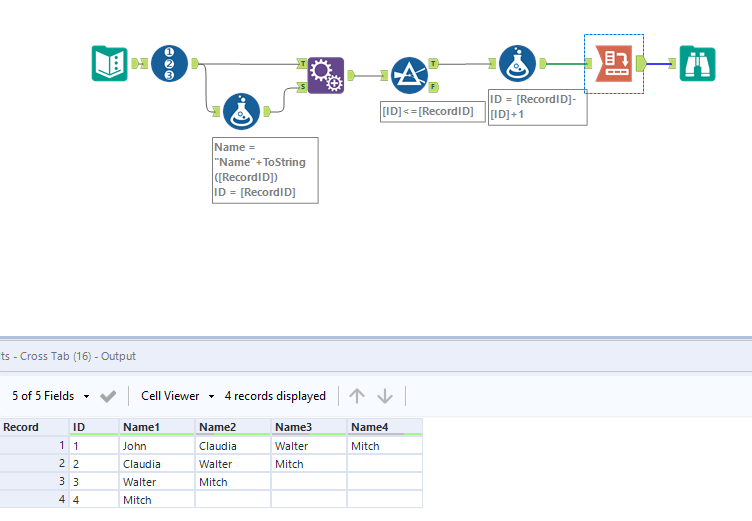Click the Name1 column header
Viewport: 752px width, 521px height.
[x=157, y=427]
